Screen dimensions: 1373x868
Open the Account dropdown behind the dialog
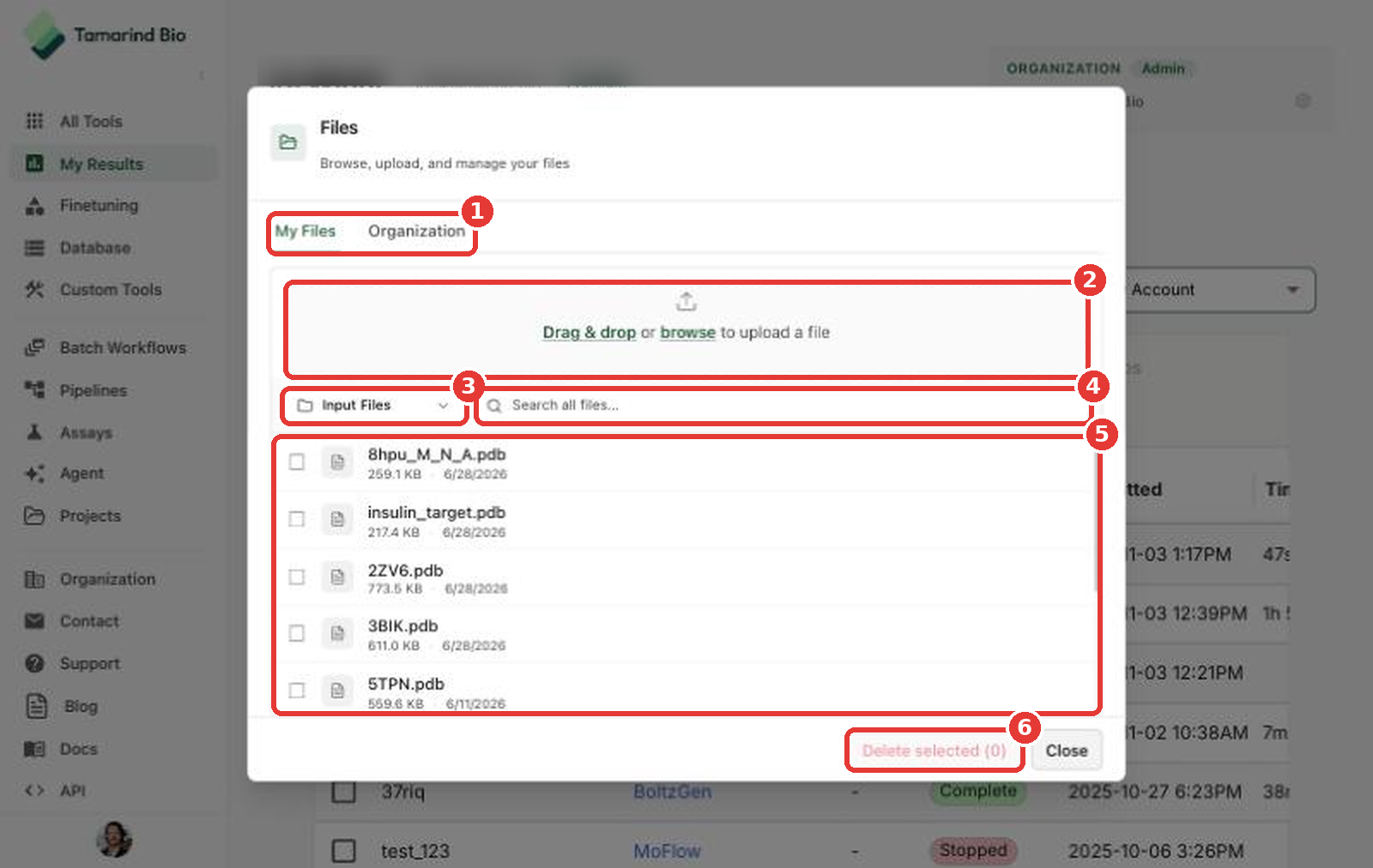[1219, 290]
